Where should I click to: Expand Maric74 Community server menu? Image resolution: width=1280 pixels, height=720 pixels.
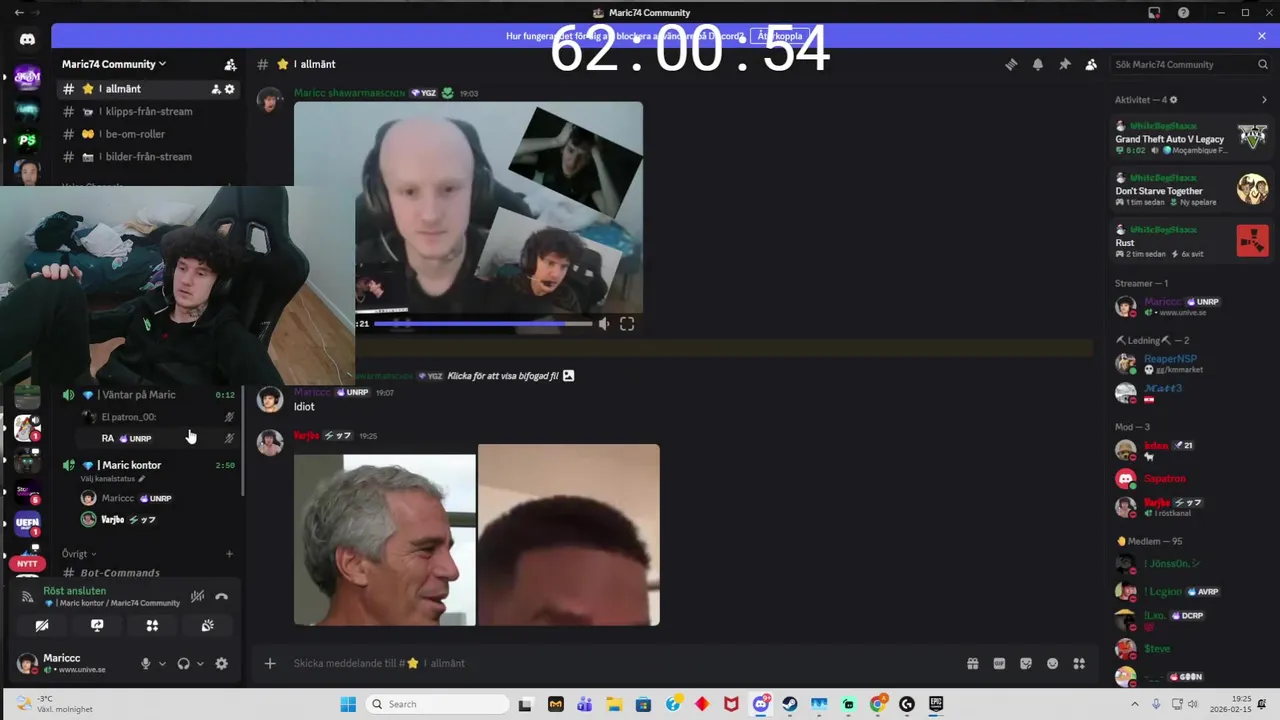114,64
